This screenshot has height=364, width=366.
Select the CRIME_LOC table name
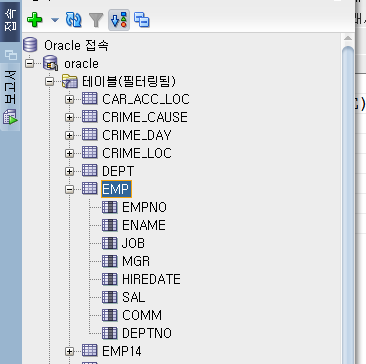coord(137,153)
